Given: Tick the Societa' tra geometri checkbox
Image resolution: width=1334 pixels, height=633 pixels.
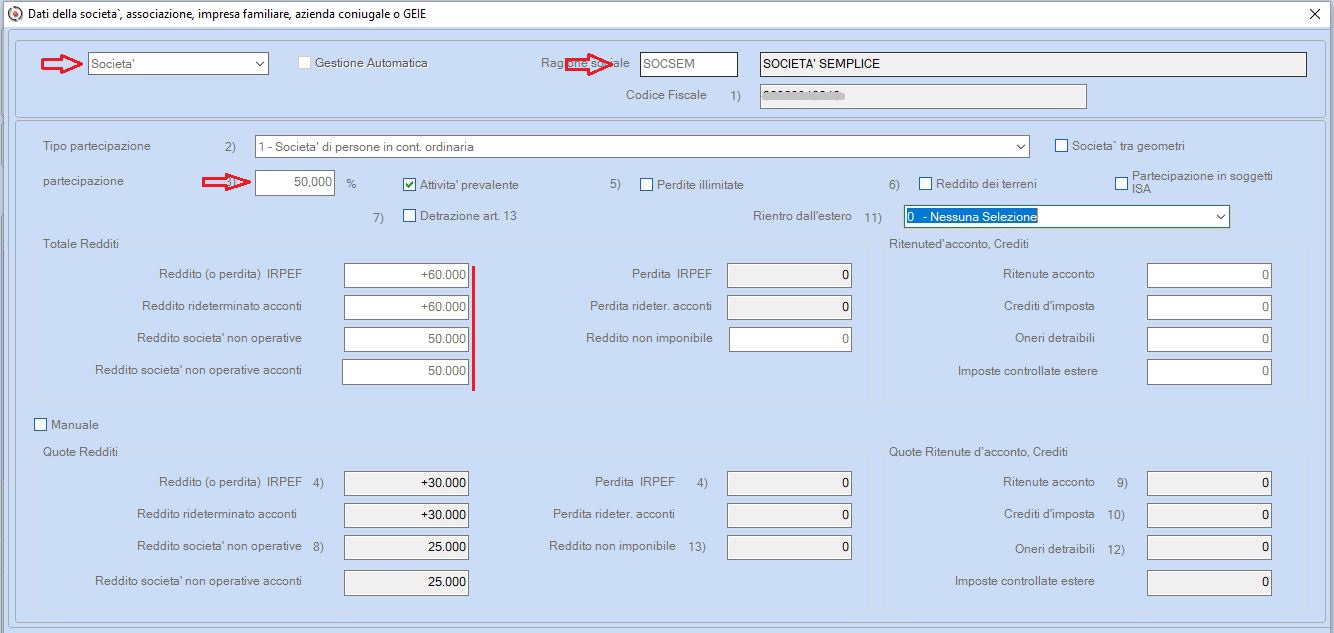Looking at the screenshot, I should tap(1062, 146).
